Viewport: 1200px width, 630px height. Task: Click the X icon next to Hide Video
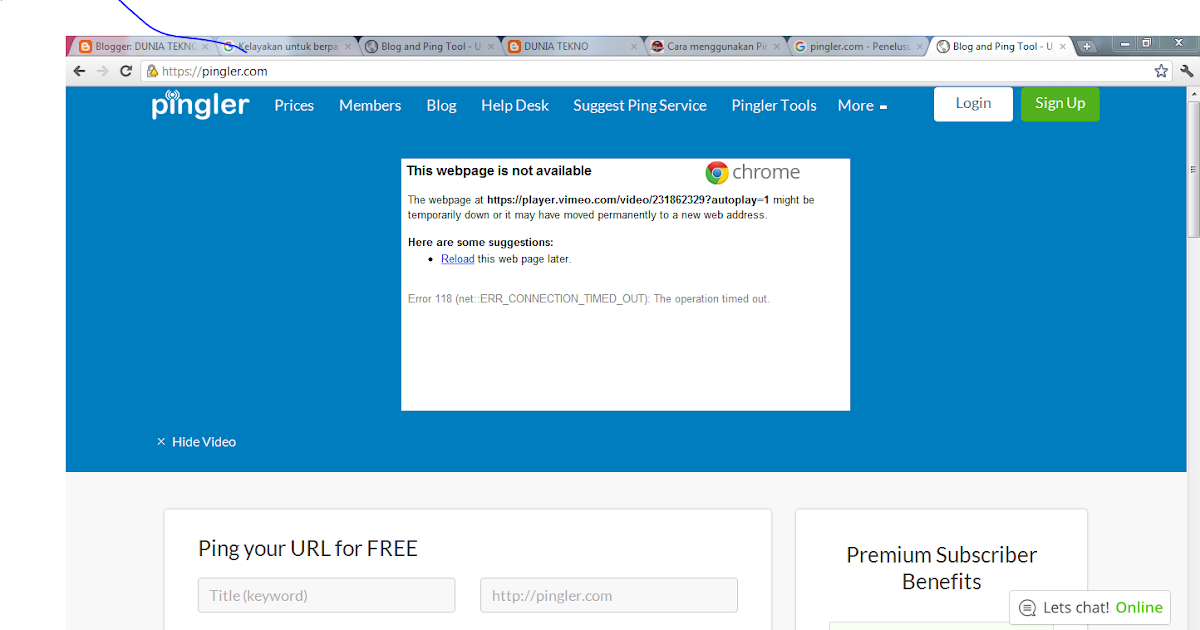tap(161, 442)
